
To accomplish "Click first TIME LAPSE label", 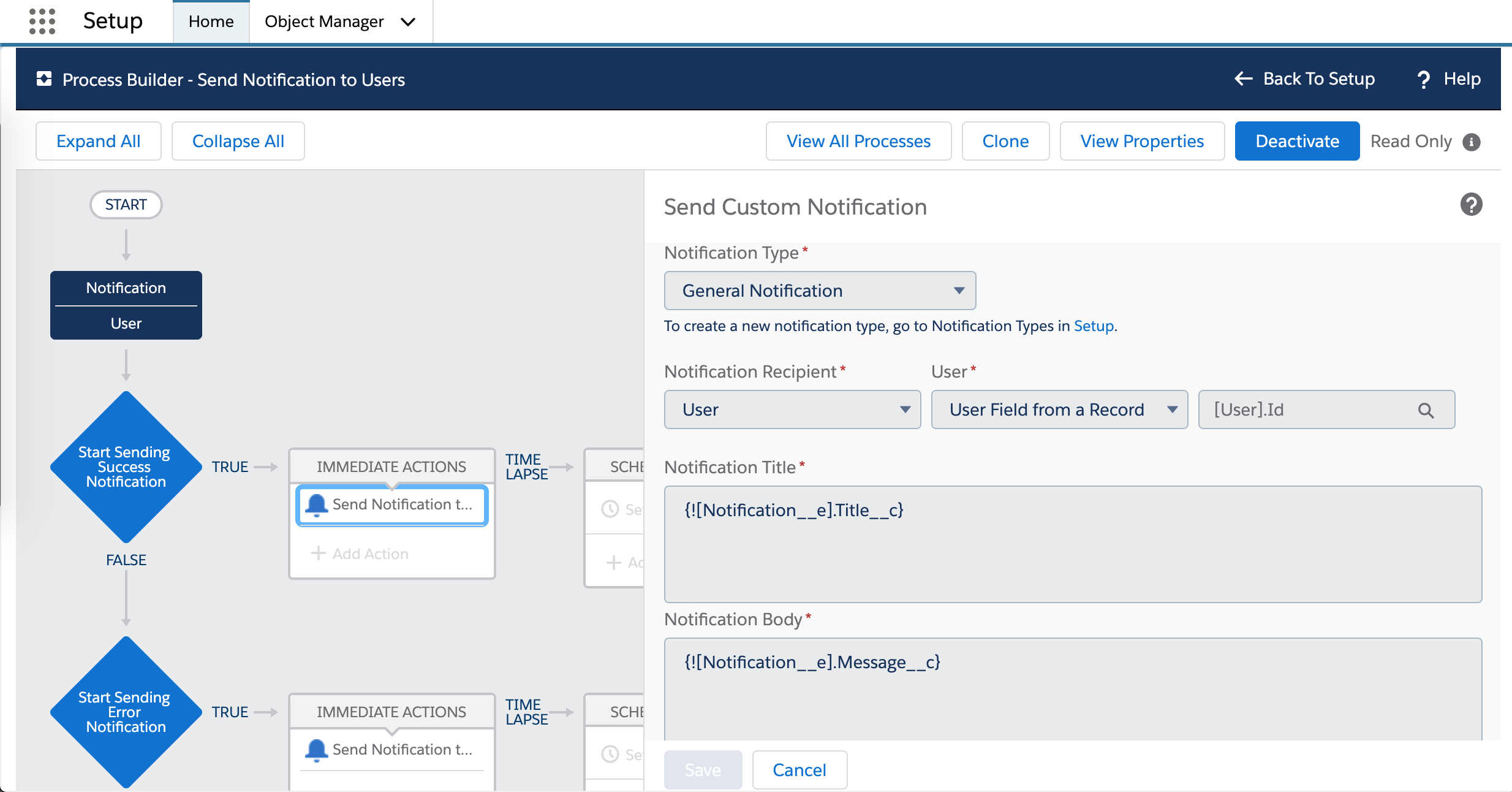I will pyautogui.click(x=526, y=466).
